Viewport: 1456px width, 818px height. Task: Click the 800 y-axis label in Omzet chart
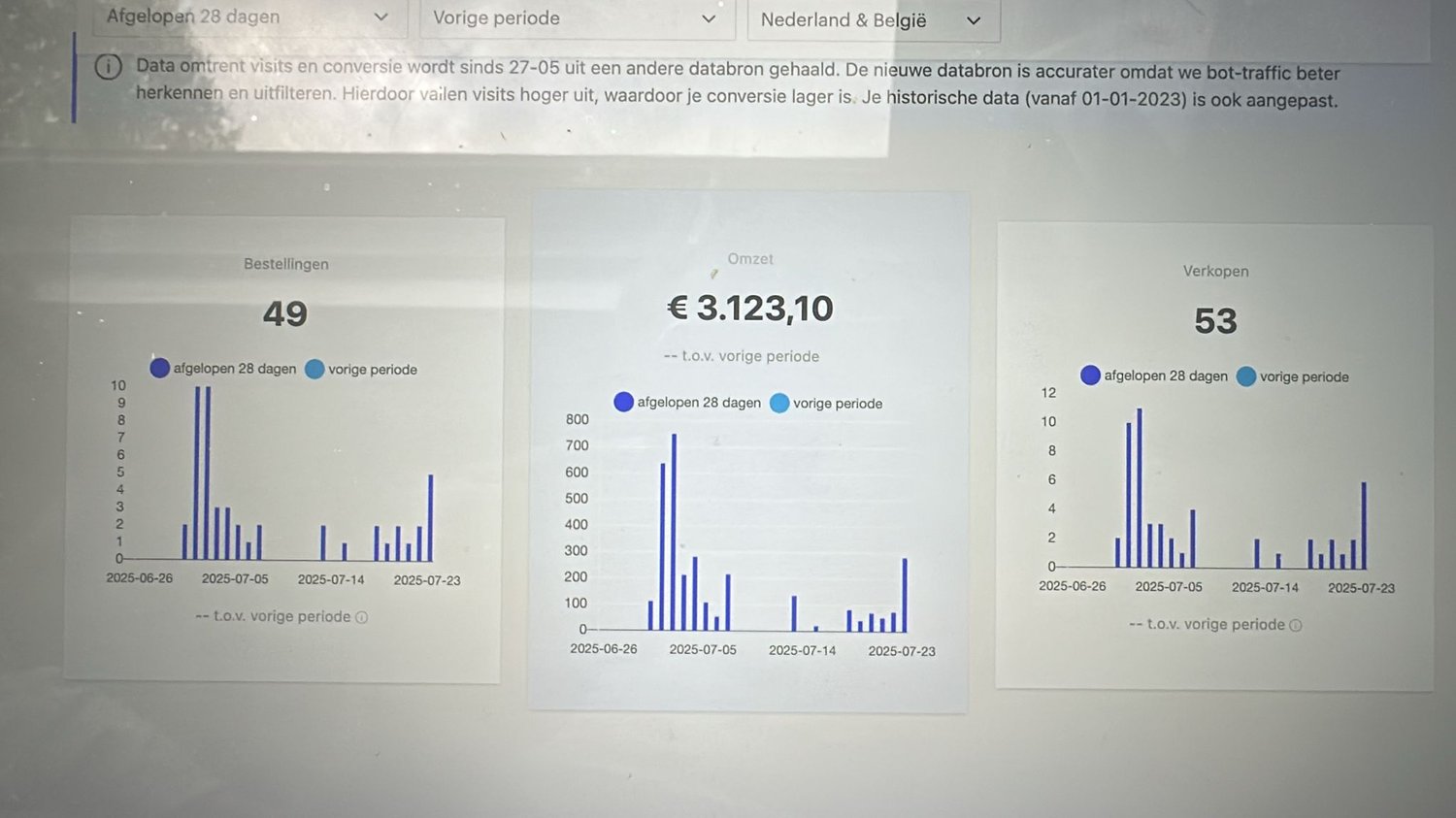(x=578, y=419)
